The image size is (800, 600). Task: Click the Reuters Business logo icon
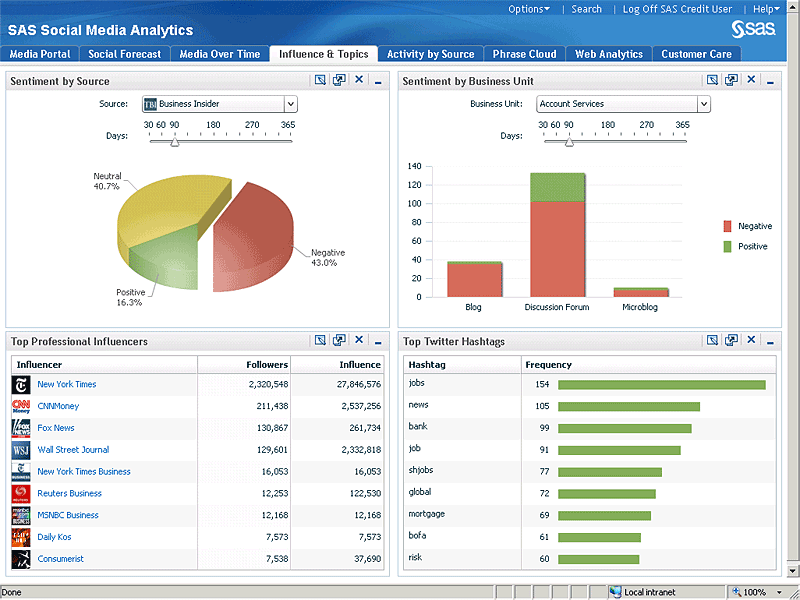pos(21,493)
